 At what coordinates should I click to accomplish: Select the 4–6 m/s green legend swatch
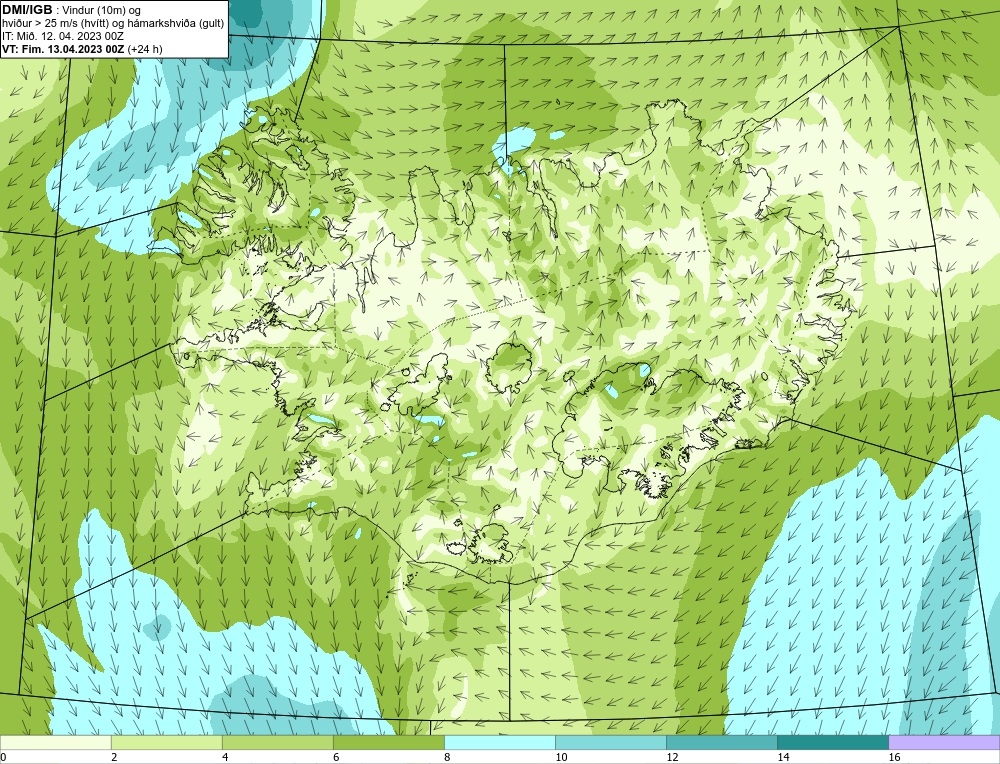[x=277, y=742]
